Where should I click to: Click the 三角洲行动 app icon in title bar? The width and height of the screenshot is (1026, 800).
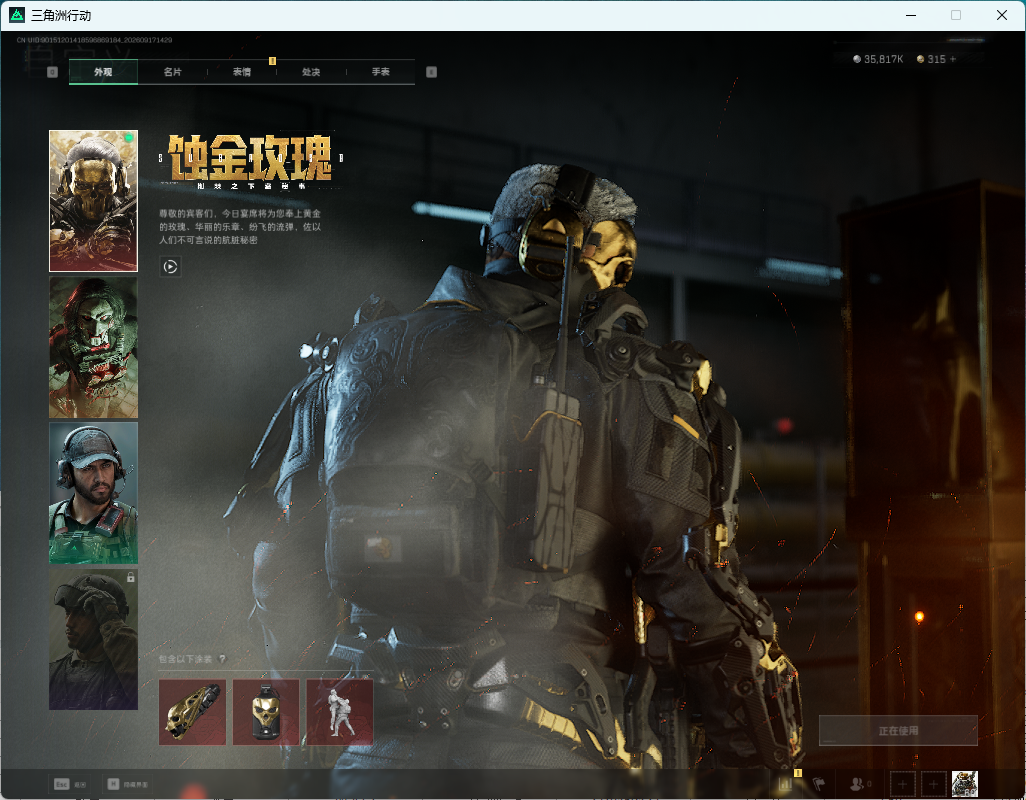click(x=16, y=15)
